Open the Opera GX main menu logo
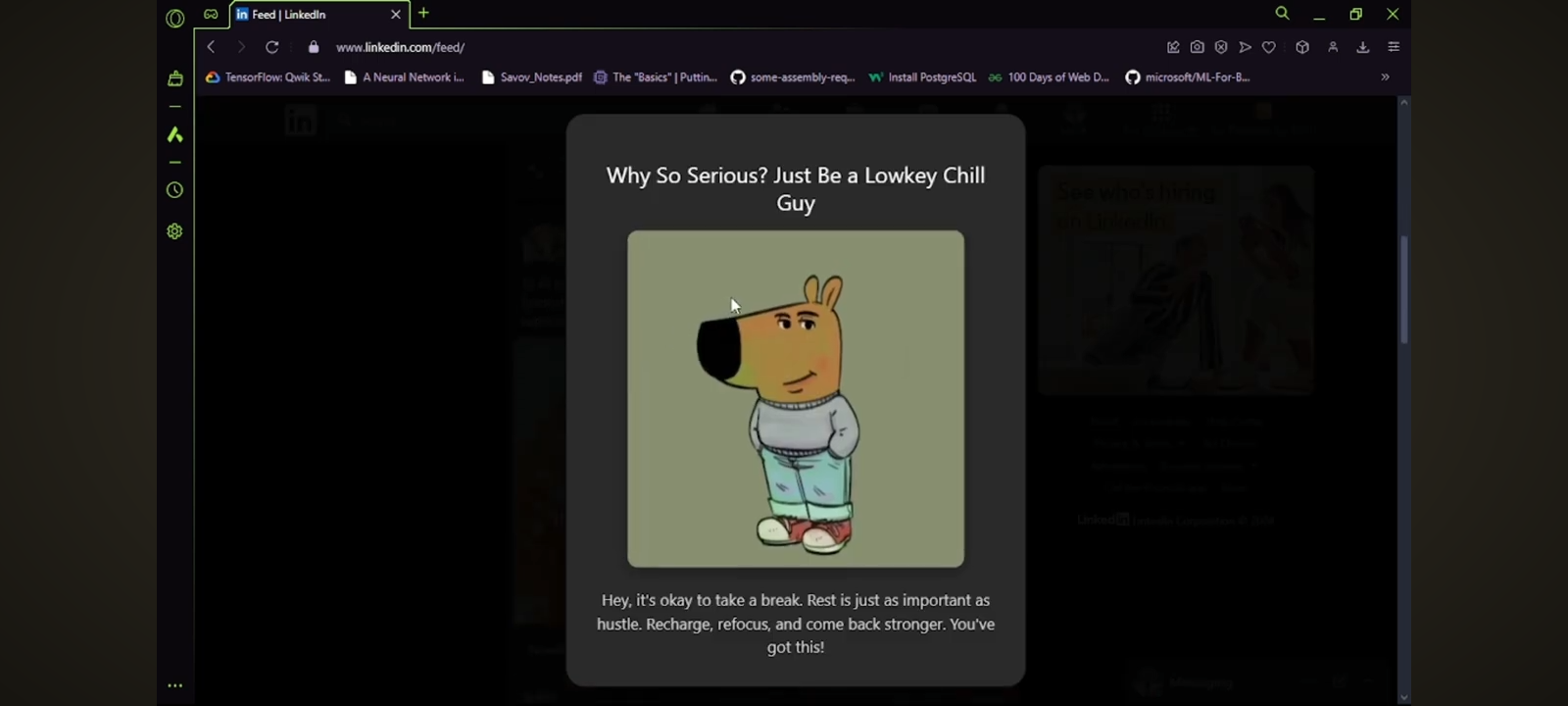The image size is (1568, 706). click(x=175, y=18)
